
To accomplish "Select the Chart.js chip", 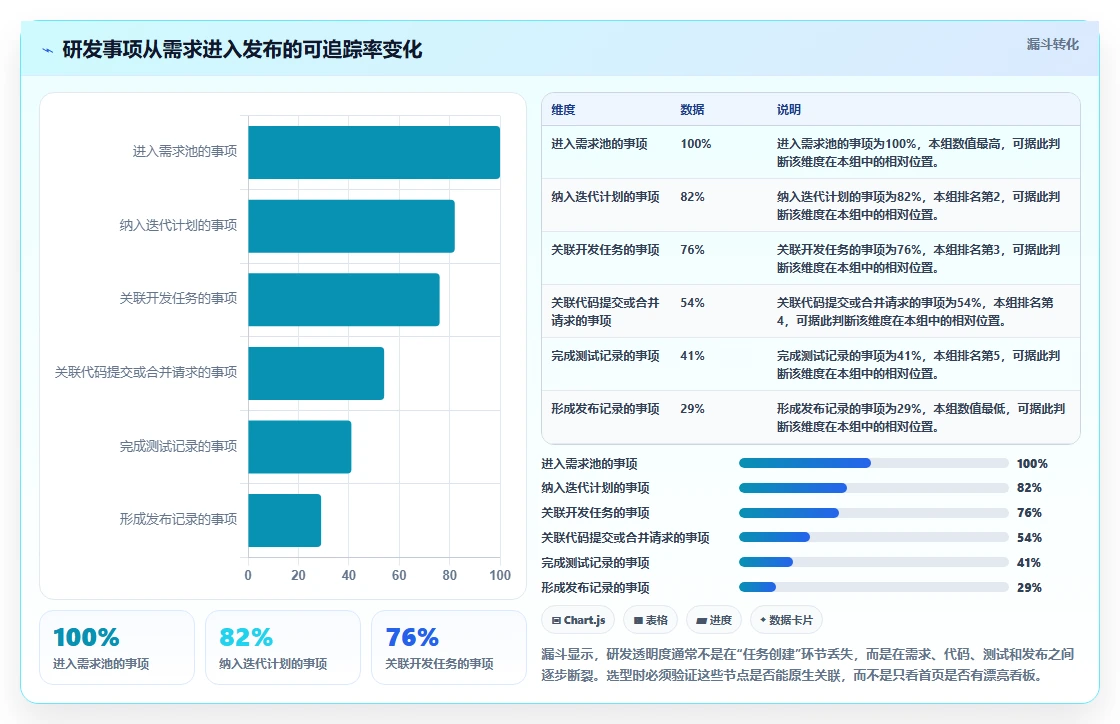I will tap(579, 620).
